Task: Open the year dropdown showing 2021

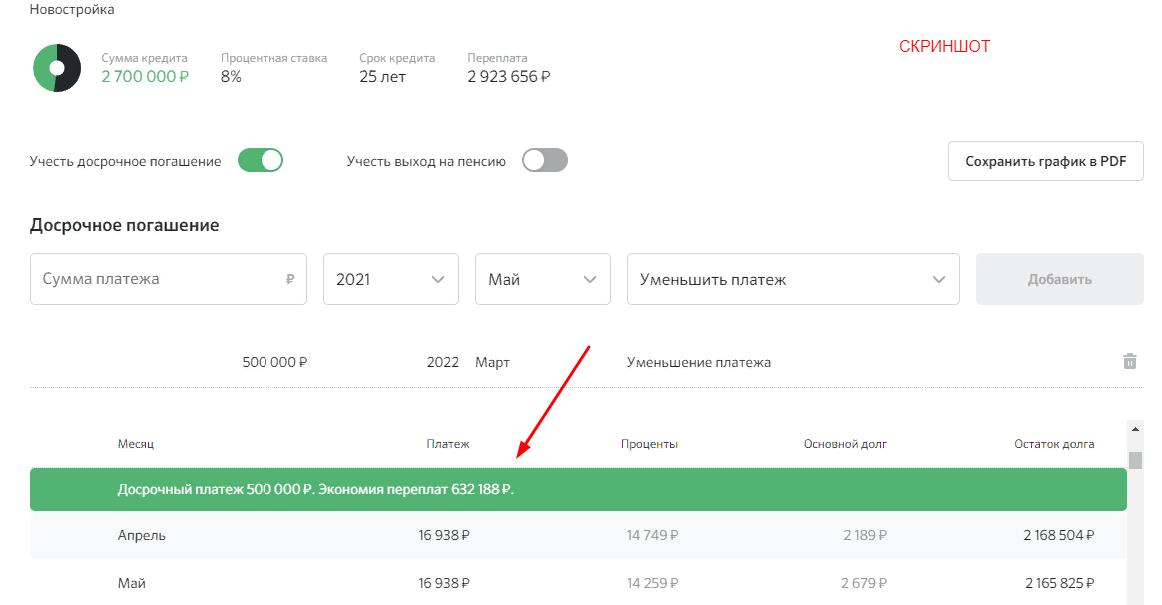Action: click(x=391, y=280)
